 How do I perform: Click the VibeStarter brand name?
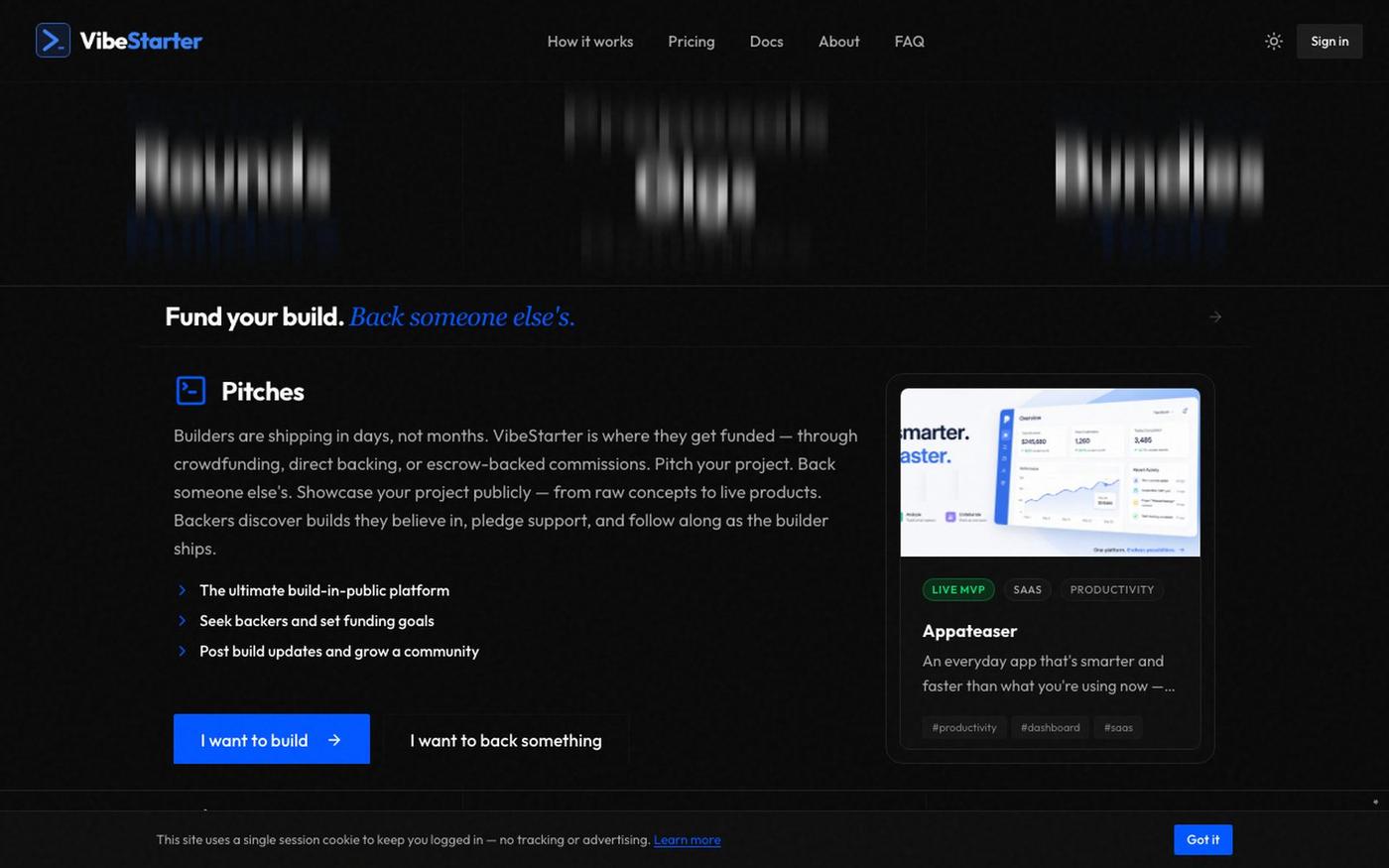pyautogui.click(x=141, y=41)
